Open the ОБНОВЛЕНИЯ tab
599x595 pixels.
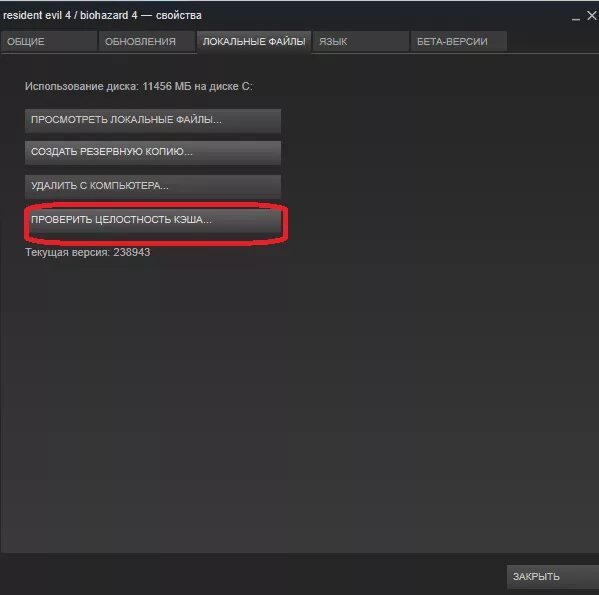147,41
